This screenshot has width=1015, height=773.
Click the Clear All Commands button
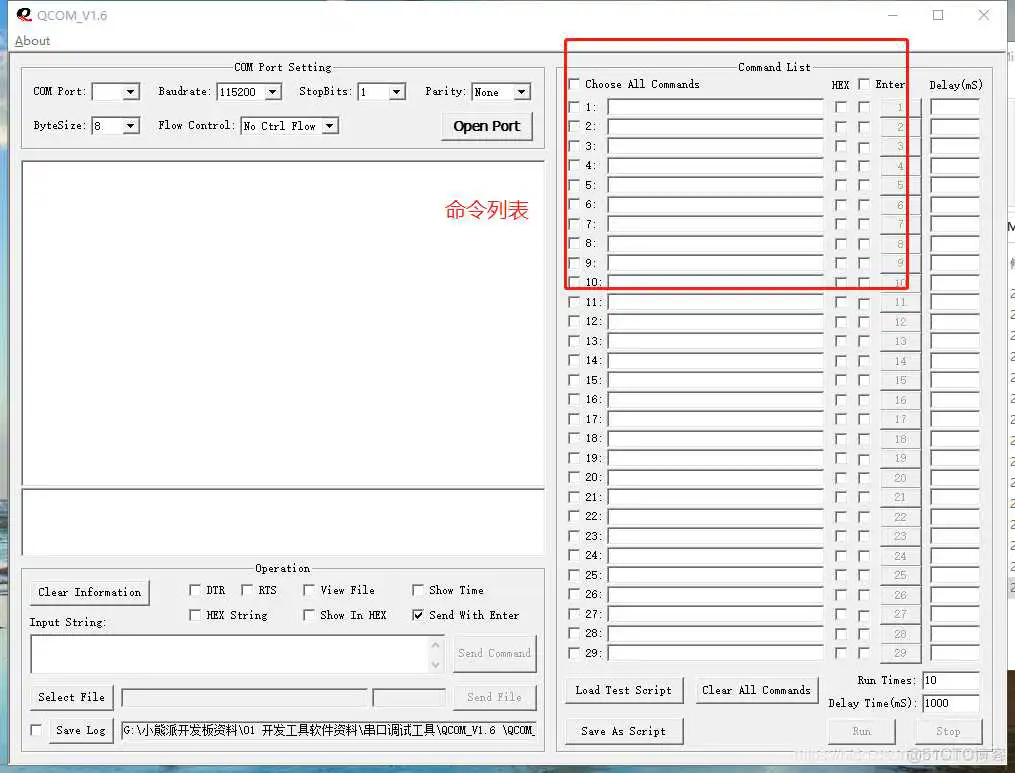point(756,690)
